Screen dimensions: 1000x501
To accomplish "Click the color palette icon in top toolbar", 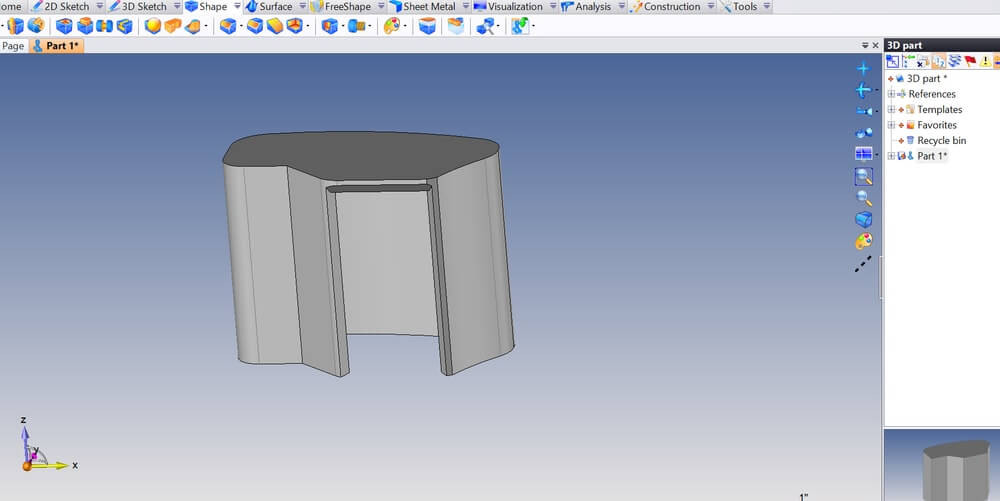I will coord(392,26).
